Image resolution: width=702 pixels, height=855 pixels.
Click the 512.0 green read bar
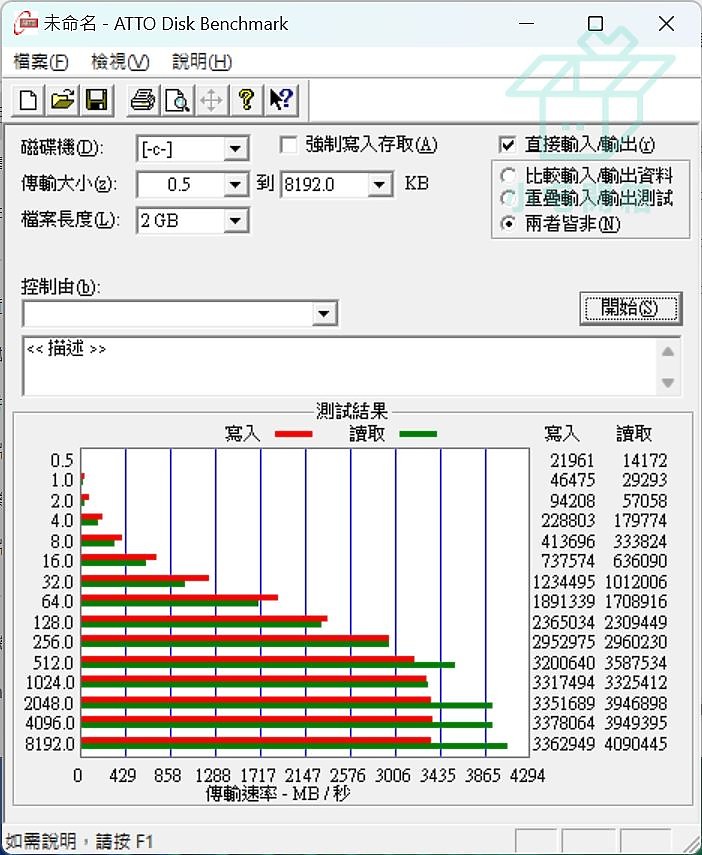(268, 665)
